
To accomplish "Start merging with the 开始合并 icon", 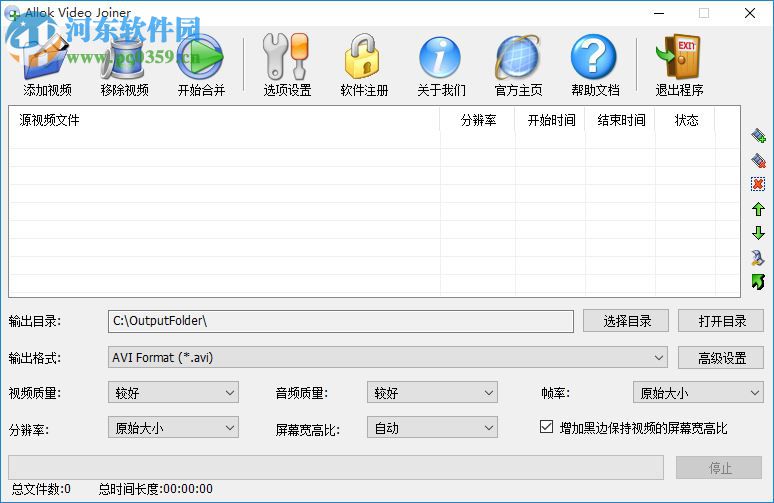I will (x=201, y=57).
